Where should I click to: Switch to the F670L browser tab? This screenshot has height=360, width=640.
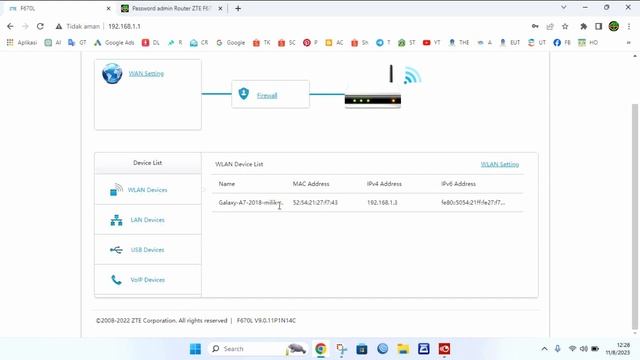58,8
